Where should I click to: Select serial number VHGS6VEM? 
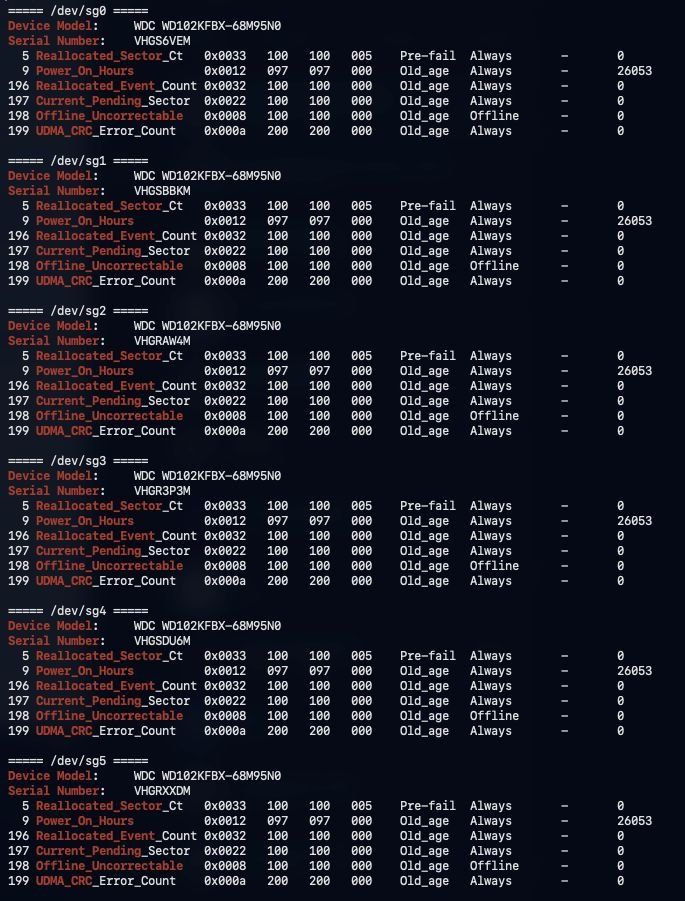click(162, 41)
